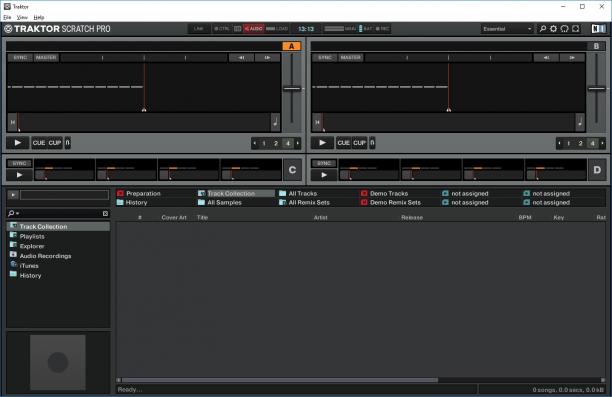Click the magnifier browser-maximize icon in header
This screenshot has width=612, height=397.
pos(543,28)
